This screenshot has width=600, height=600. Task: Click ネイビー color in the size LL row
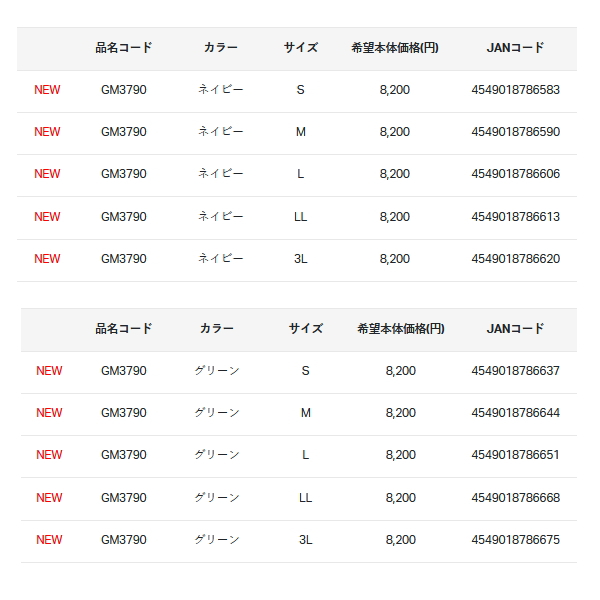(220, 217)
